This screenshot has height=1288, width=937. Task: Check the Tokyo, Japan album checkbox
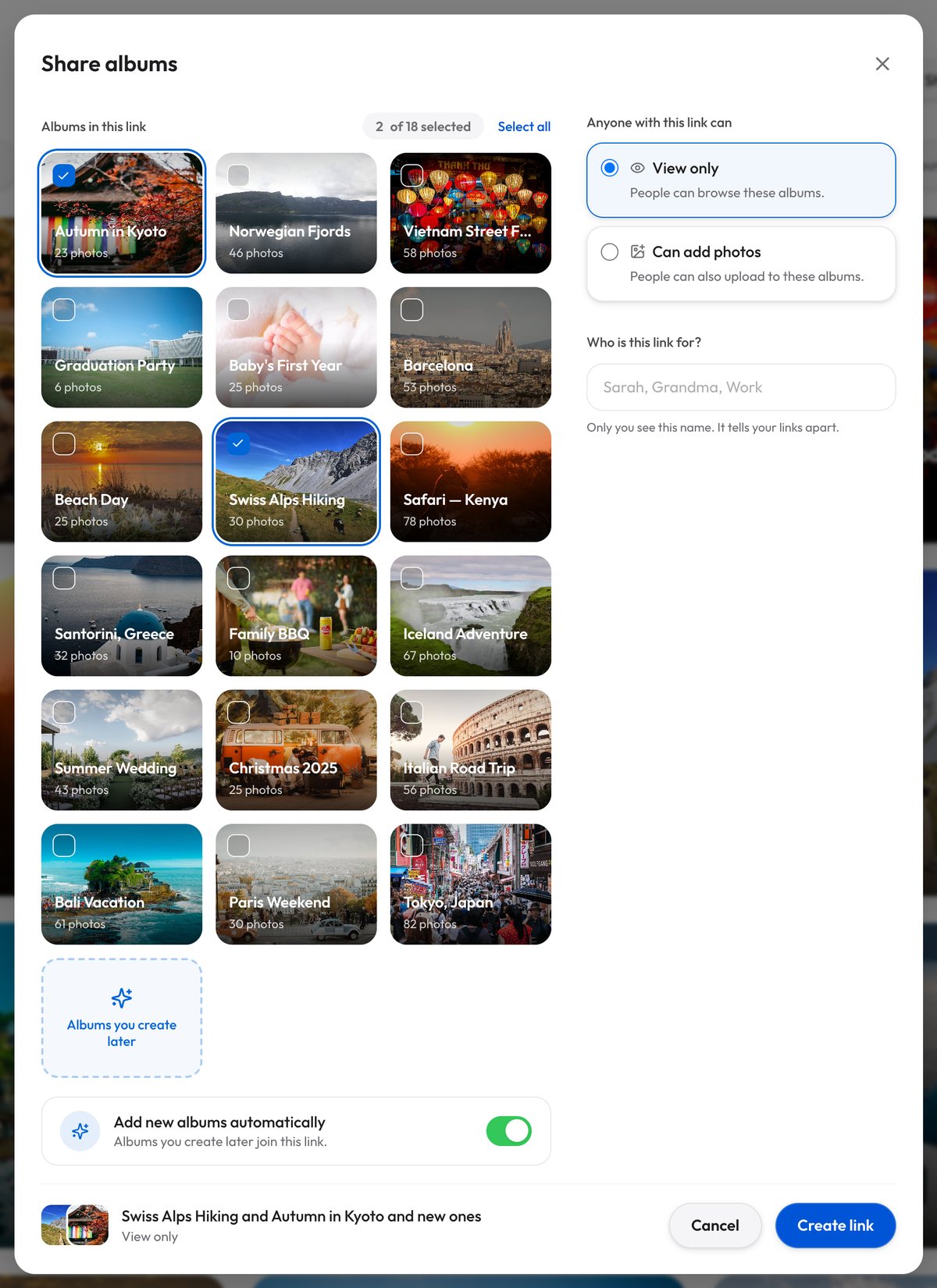(412, 845)
